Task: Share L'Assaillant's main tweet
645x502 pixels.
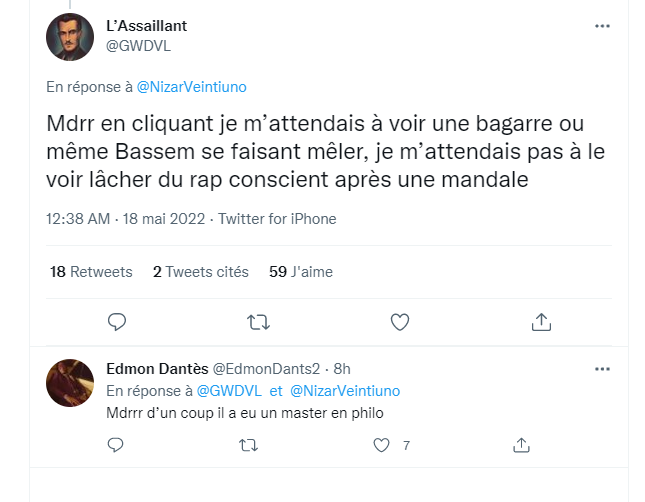Action: [540, 322]
